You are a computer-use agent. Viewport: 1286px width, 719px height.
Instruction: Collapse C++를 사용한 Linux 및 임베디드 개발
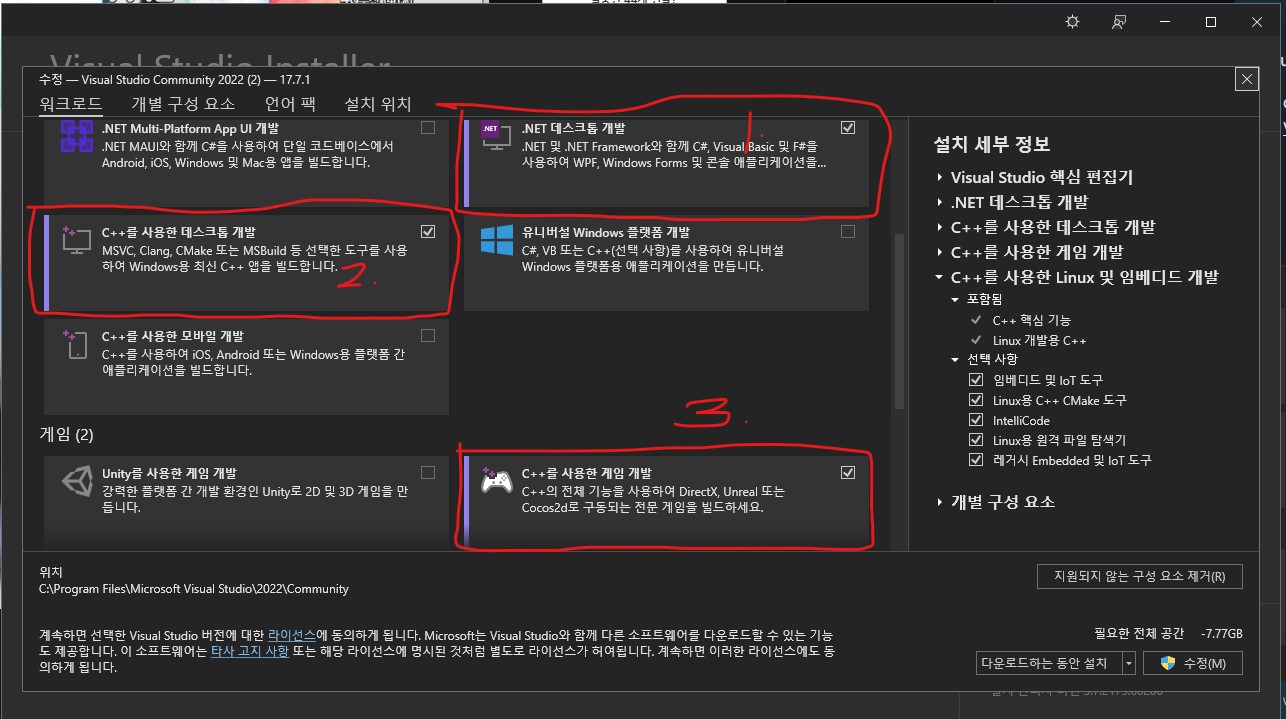point(940,277)
